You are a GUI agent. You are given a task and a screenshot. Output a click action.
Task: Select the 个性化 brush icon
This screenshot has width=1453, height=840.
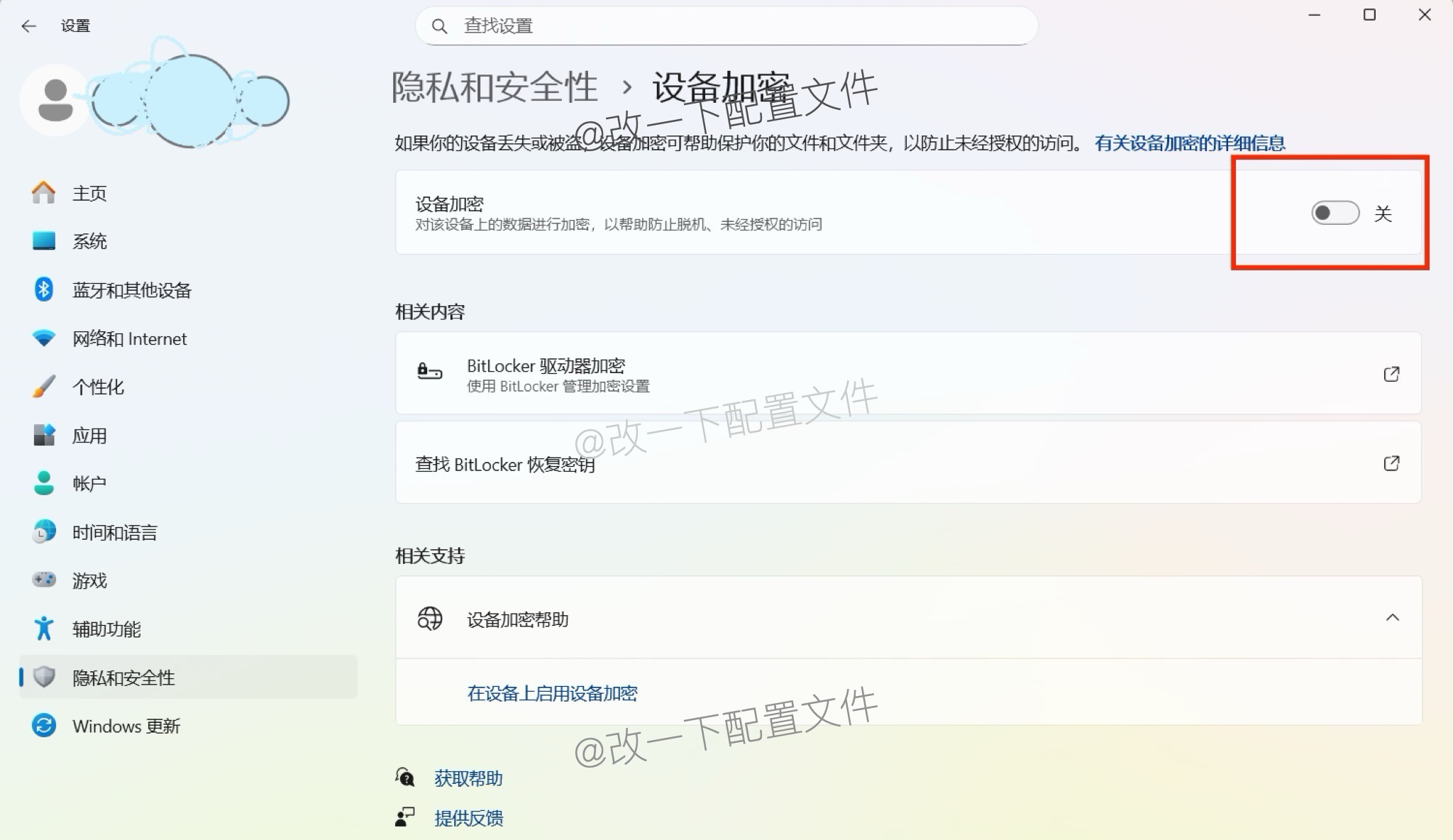44,387
